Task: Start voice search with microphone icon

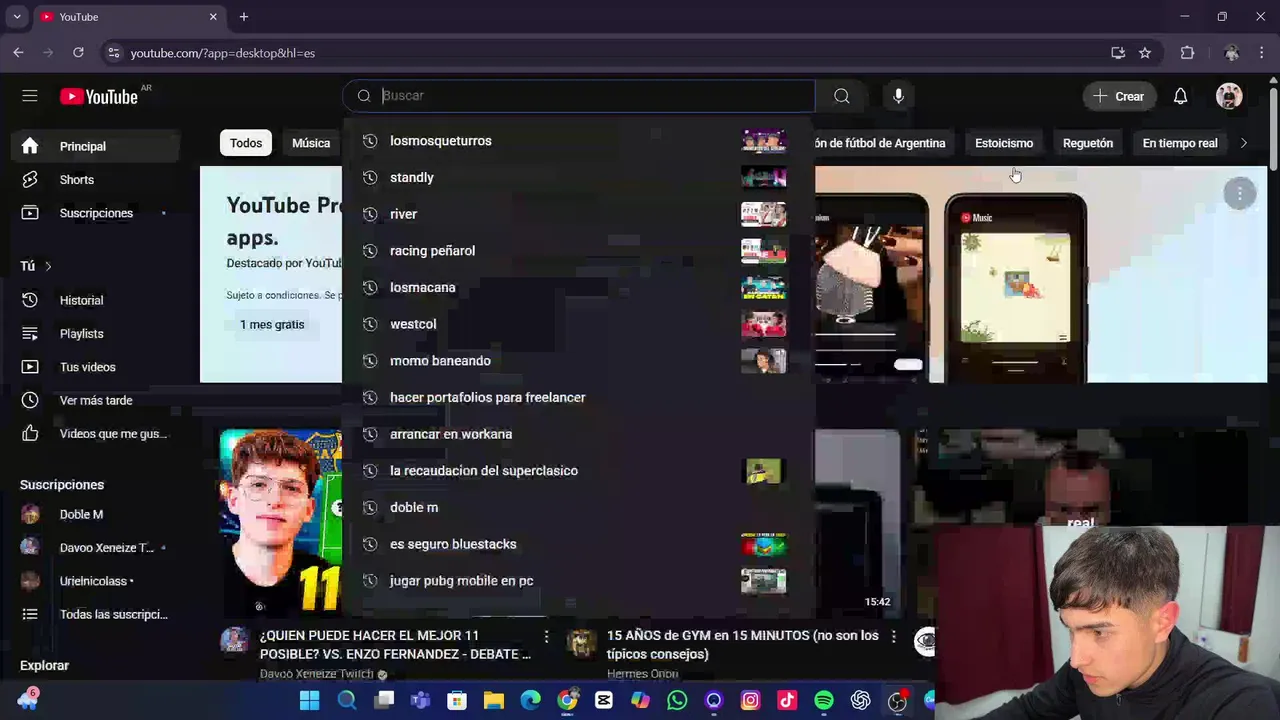Action: tap(898, 96)
